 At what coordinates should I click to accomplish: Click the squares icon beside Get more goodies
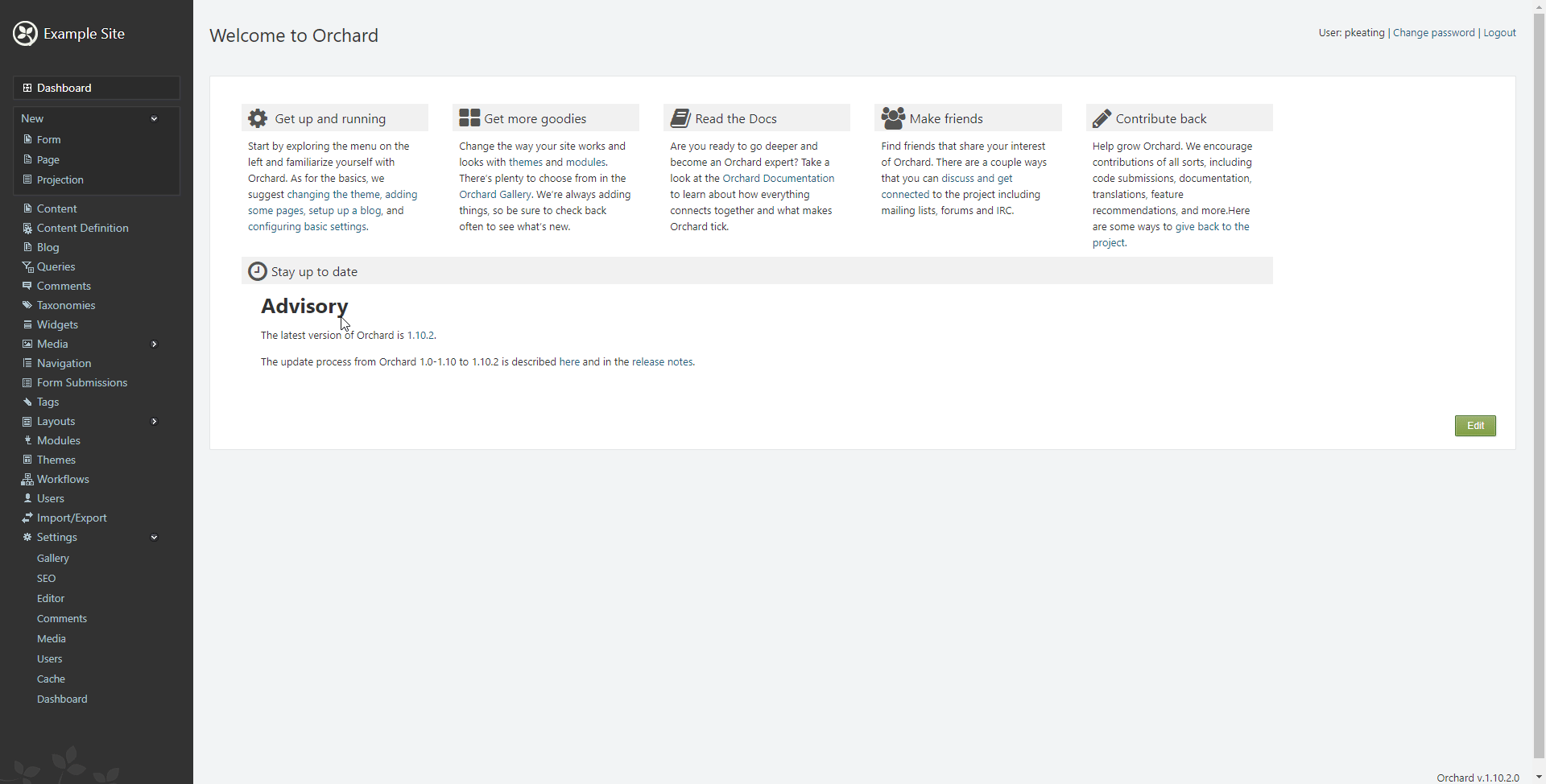click(469, 118)
